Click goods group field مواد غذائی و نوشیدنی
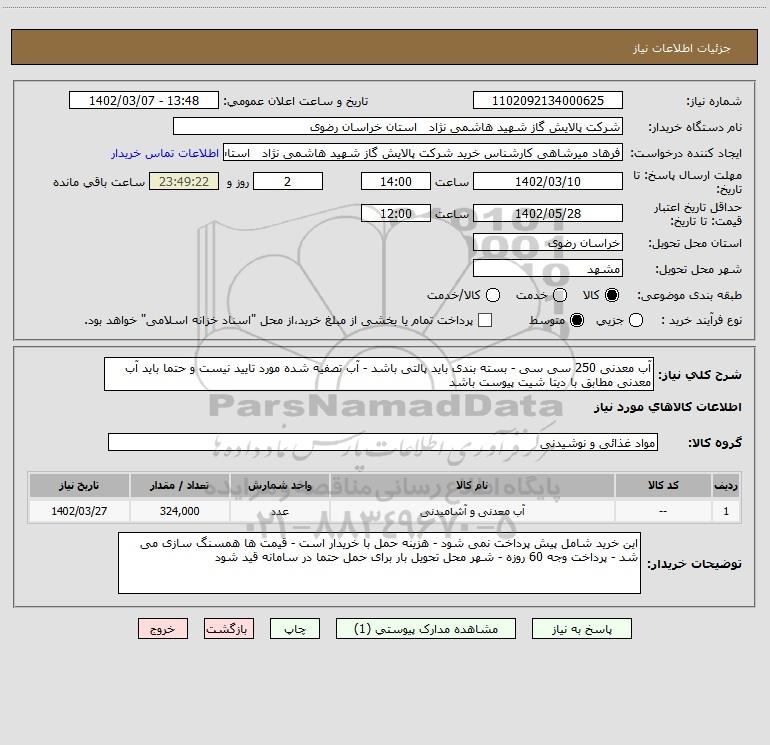Image resolution: width=770 pixels, height=745 pixels. (383, 442)
